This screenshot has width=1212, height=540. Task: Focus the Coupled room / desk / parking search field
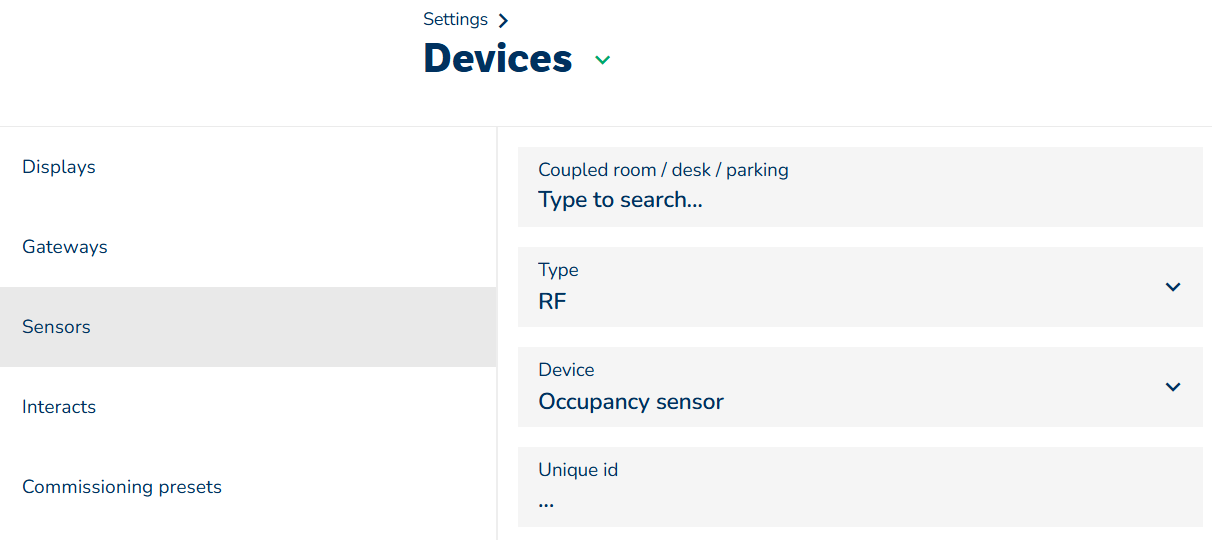[860, 187]
